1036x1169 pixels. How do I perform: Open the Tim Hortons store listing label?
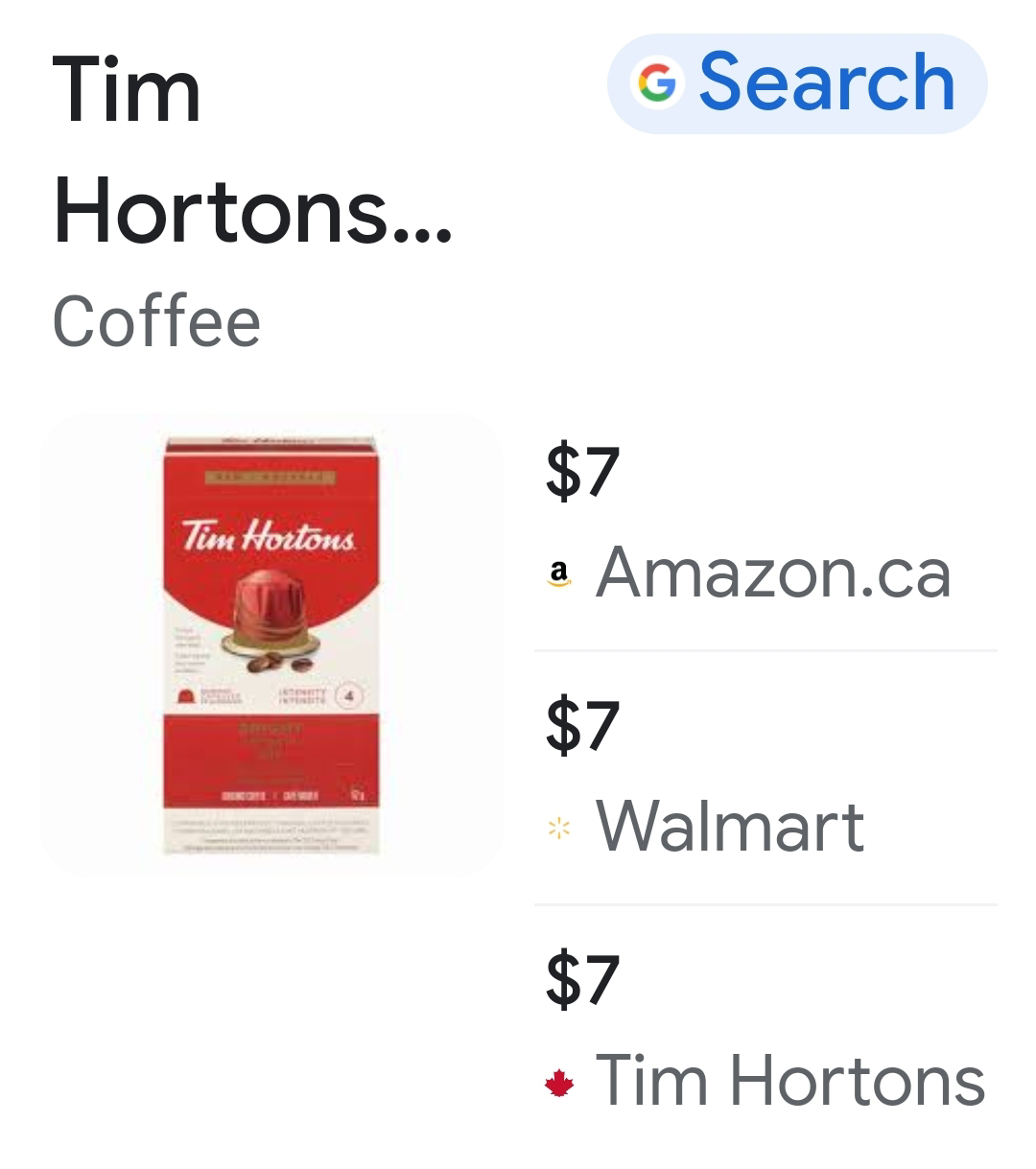coord(790,1081)
